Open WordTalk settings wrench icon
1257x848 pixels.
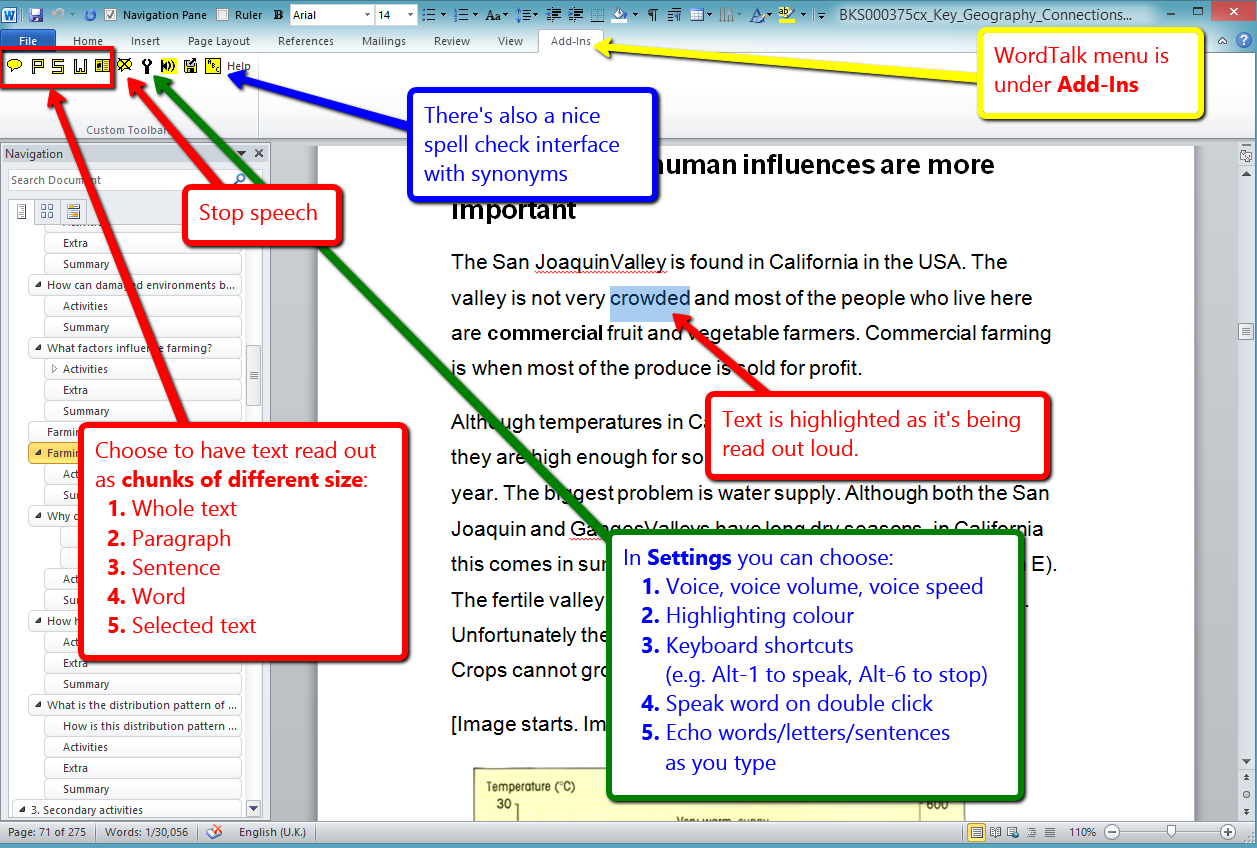point(147,67)
